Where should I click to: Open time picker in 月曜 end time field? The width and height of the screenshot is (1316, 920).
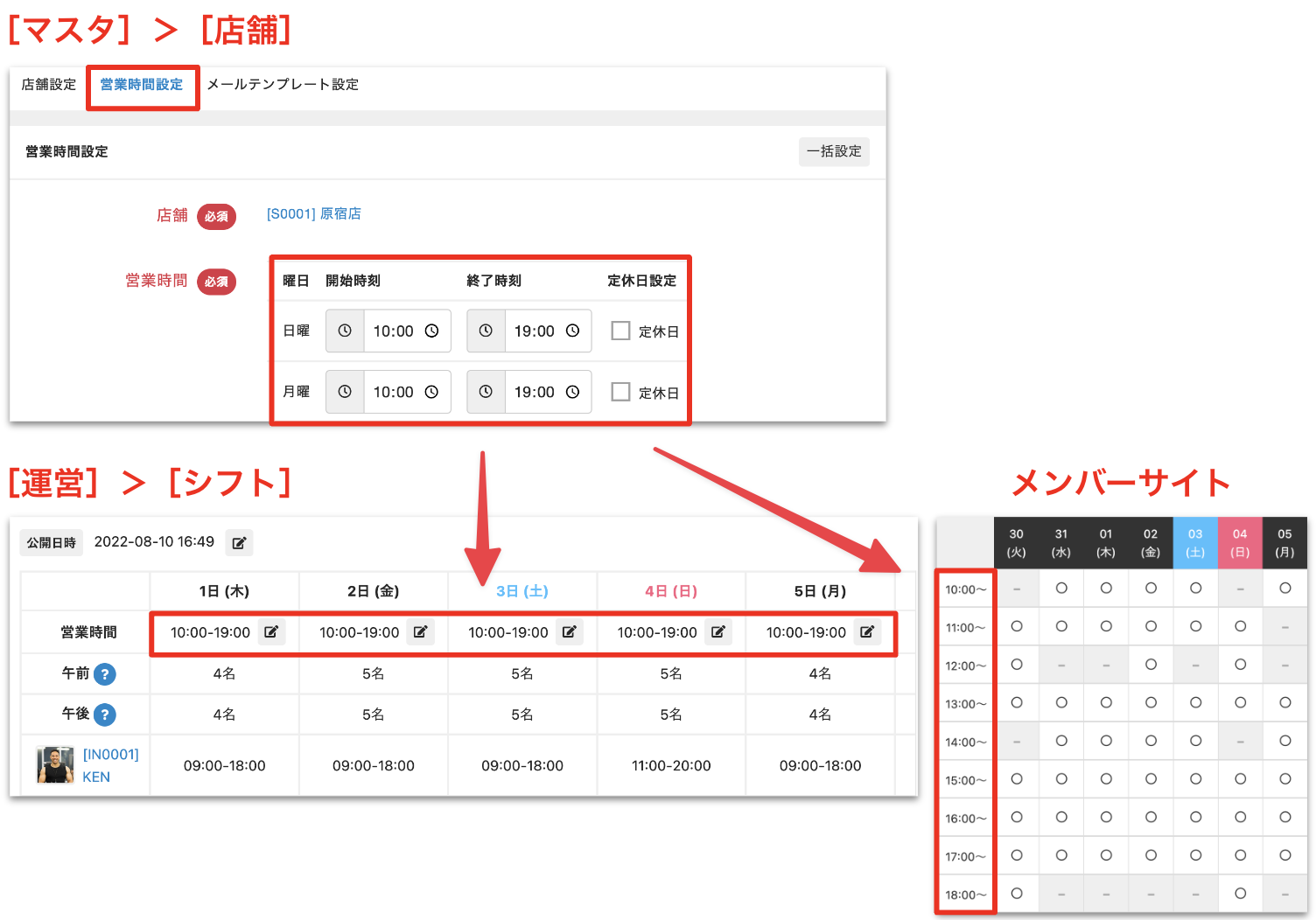[x=572, y=393]
